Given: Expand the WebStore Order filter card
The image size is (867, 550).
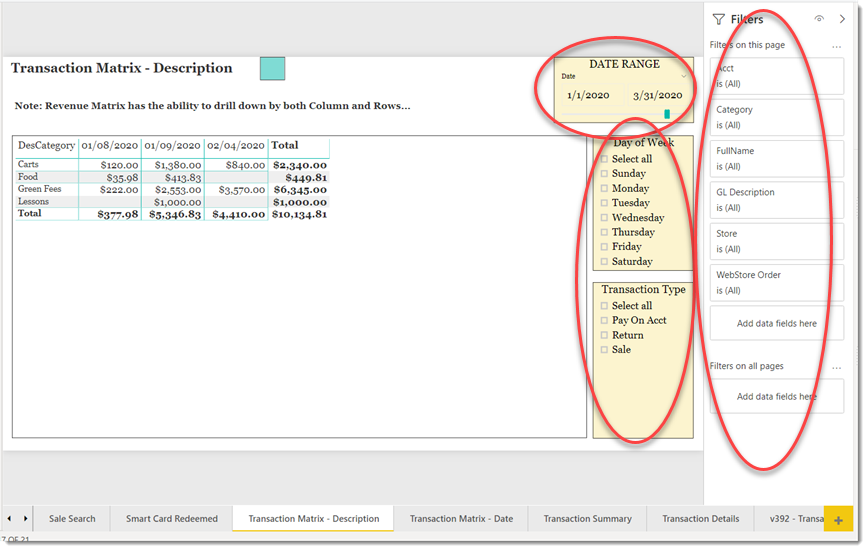Looking at the screenshot, I should click(776, 282).
